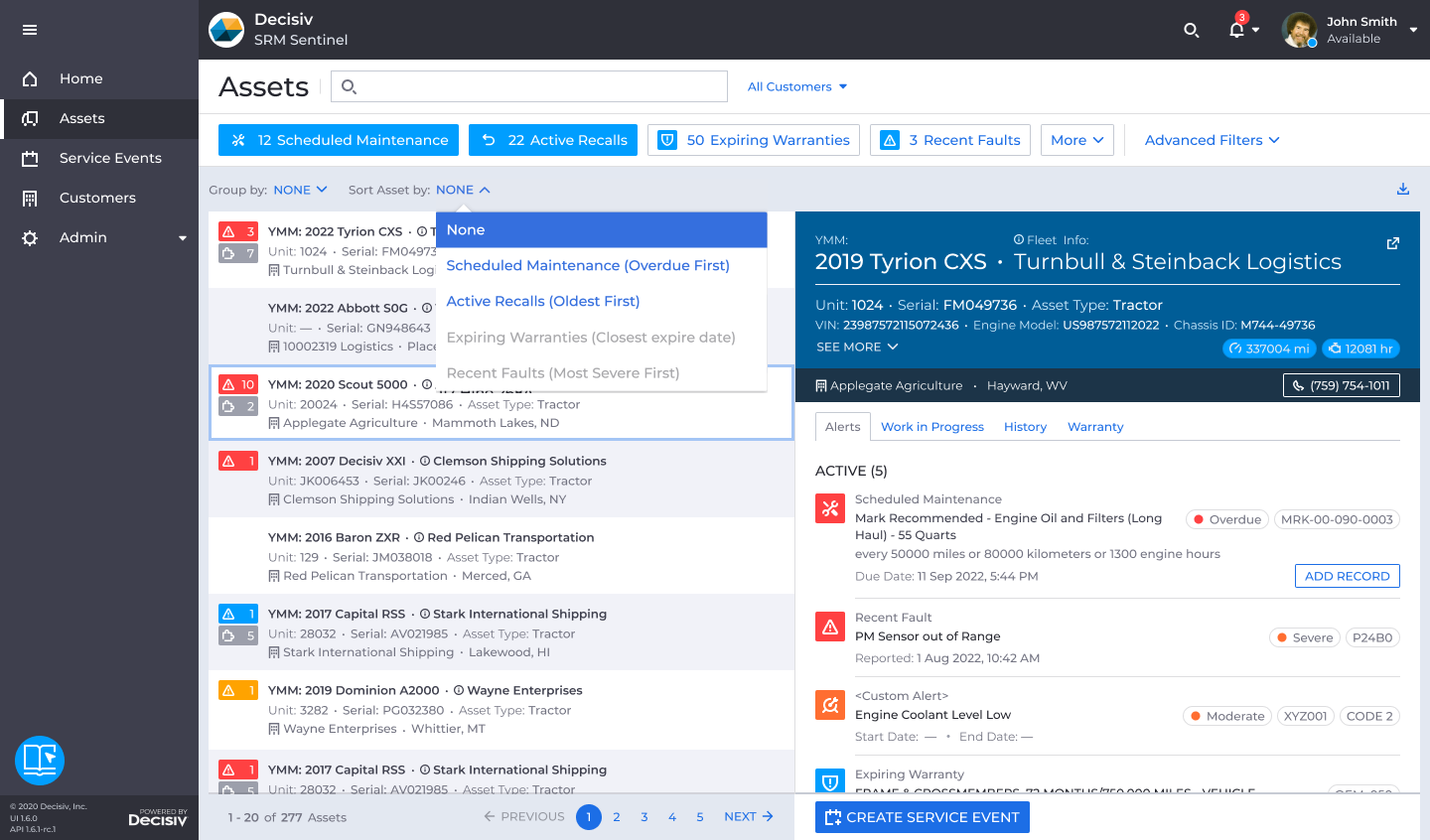
Task: Toggle 12 Scheduled Maintenance filter
Action: pos(339,140)
